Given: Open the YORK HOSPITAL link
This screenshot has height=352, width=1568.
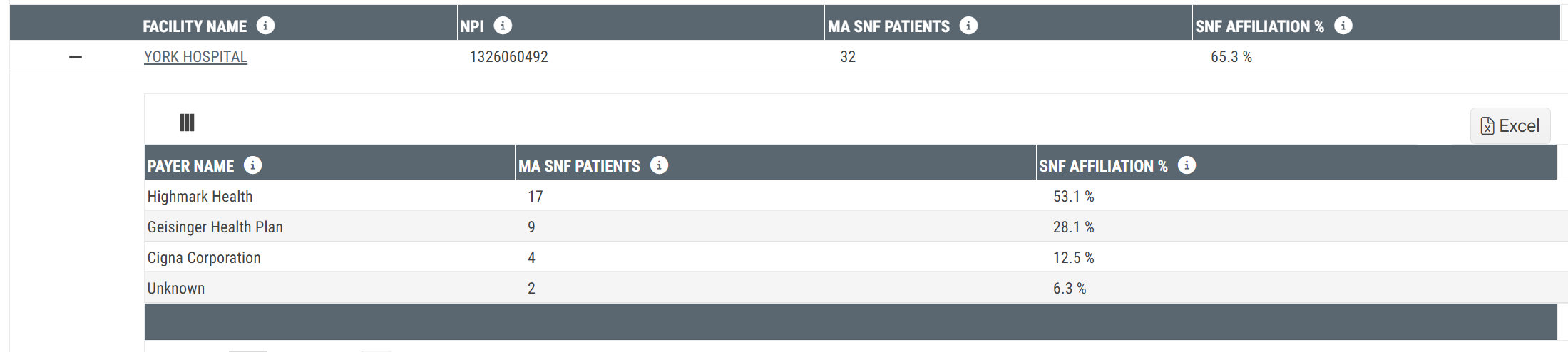Looking at the screenshot, I should 195,57.
